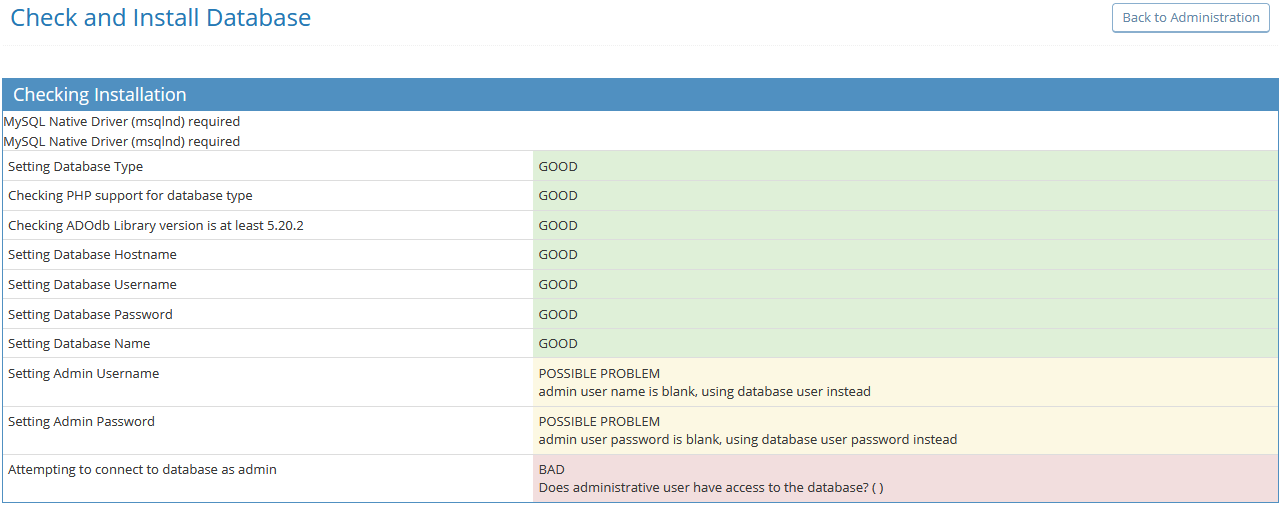Click the admin user name is blank warning
Image resolution: width=1285 pixels, height=512 pixels.
pos(704,392)
